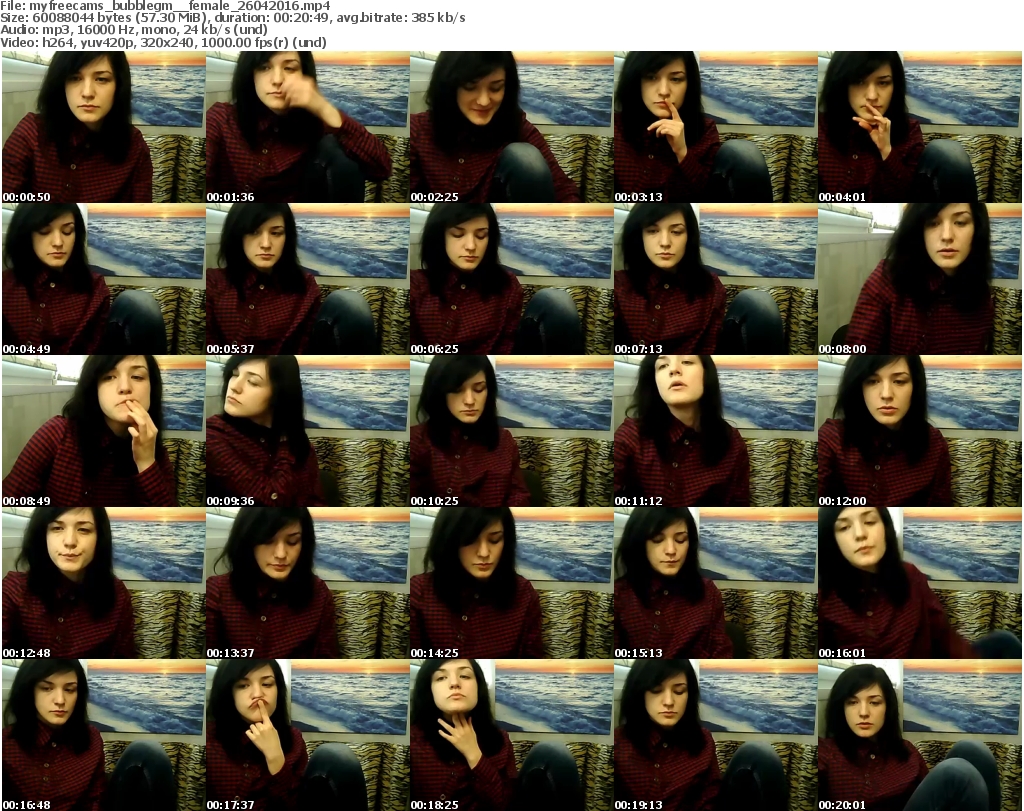Click the Video h264 info line
The image size is (1024, 811).
(x=163, y=42)
